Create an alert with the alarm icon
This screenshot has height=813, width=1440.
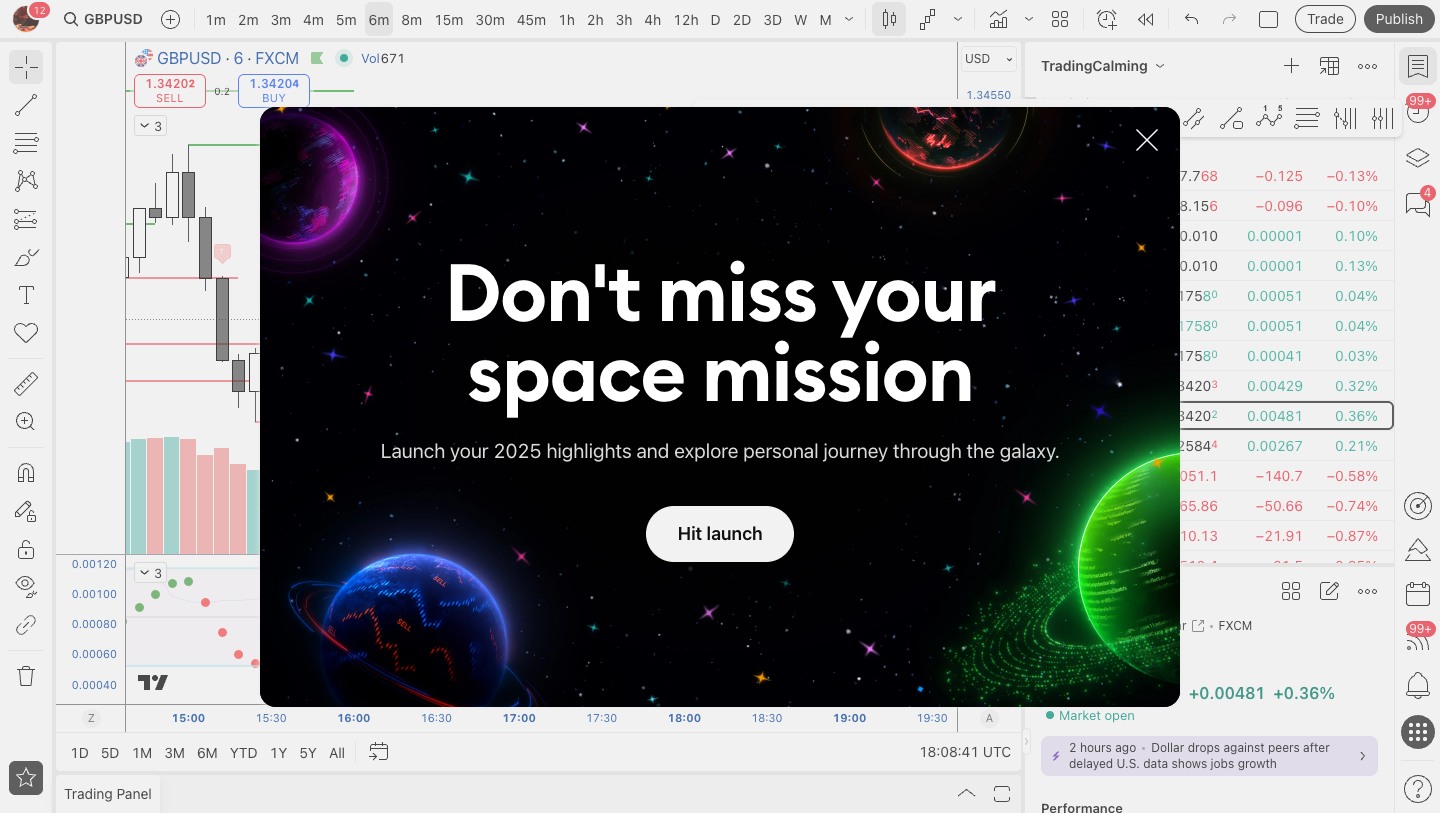[1106, 19]
